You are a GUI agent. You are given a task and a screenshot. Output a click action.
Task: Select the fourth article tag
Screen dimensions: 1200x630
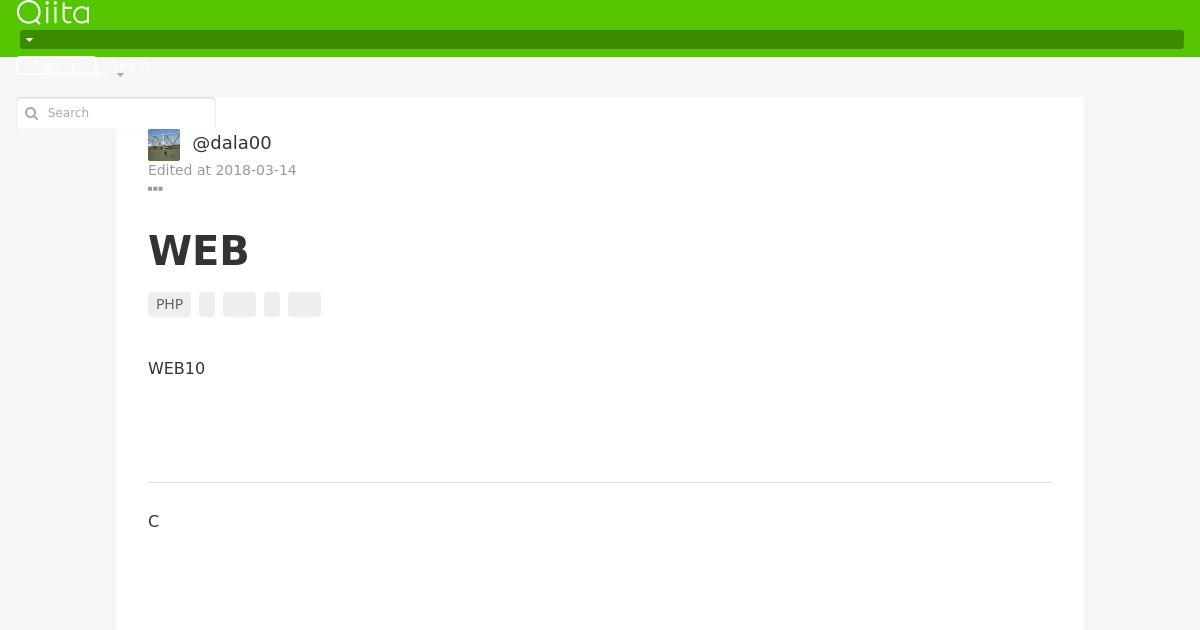272,304
